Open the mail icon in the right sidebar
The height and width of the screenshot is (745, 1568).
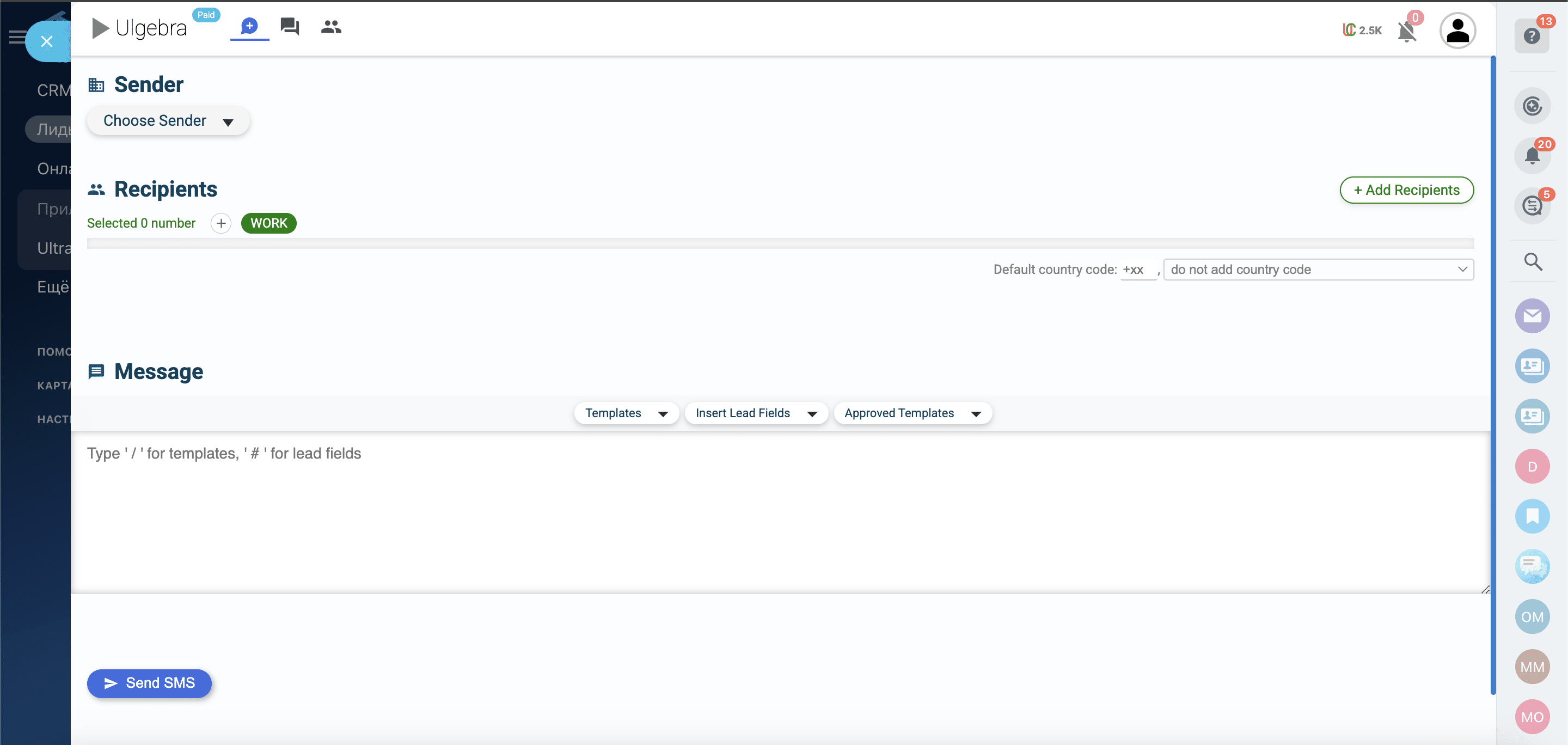(1533, 316)
